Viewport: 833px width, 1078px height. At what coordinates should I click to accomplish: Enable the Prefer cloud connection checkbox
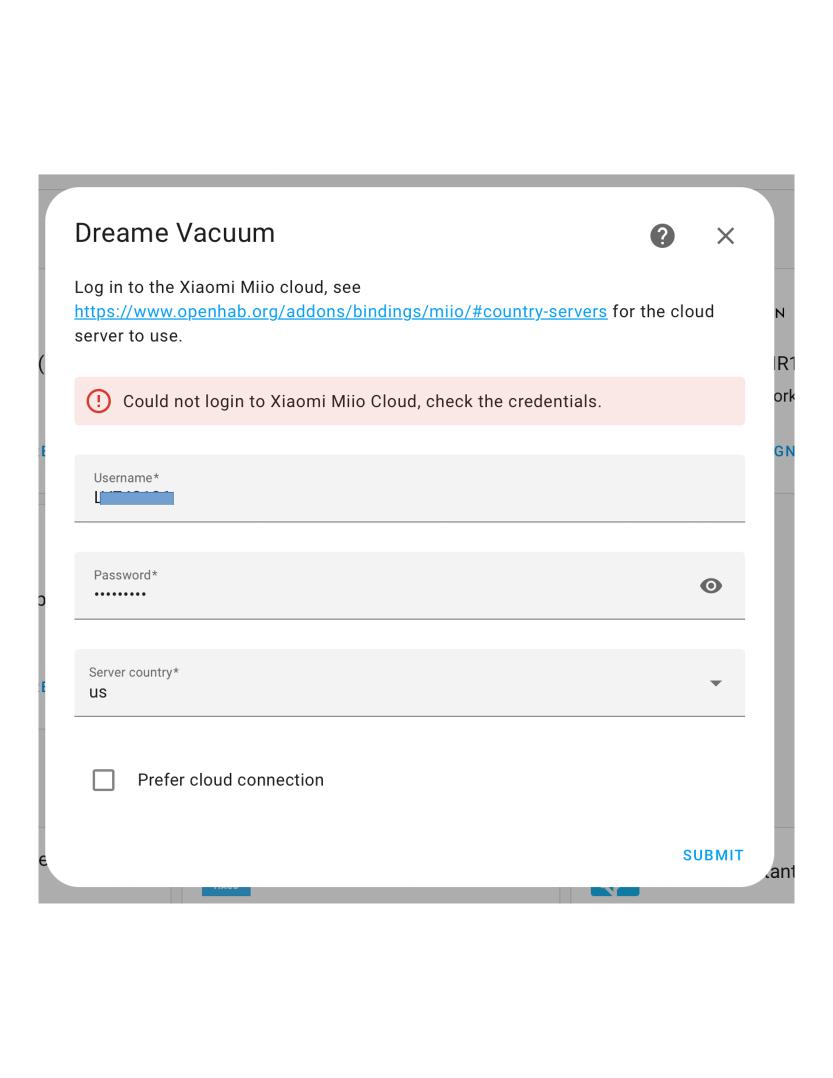coord(103,780)
